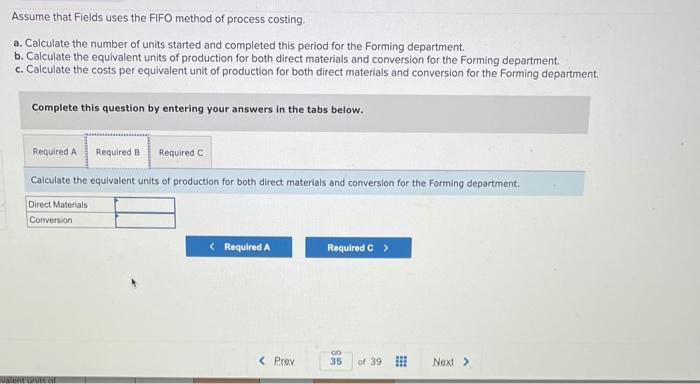Image resolution: width=700 pixels, height=384 pixels.
Task: Click the Conversion row label
Action: (x=50, y=220)
